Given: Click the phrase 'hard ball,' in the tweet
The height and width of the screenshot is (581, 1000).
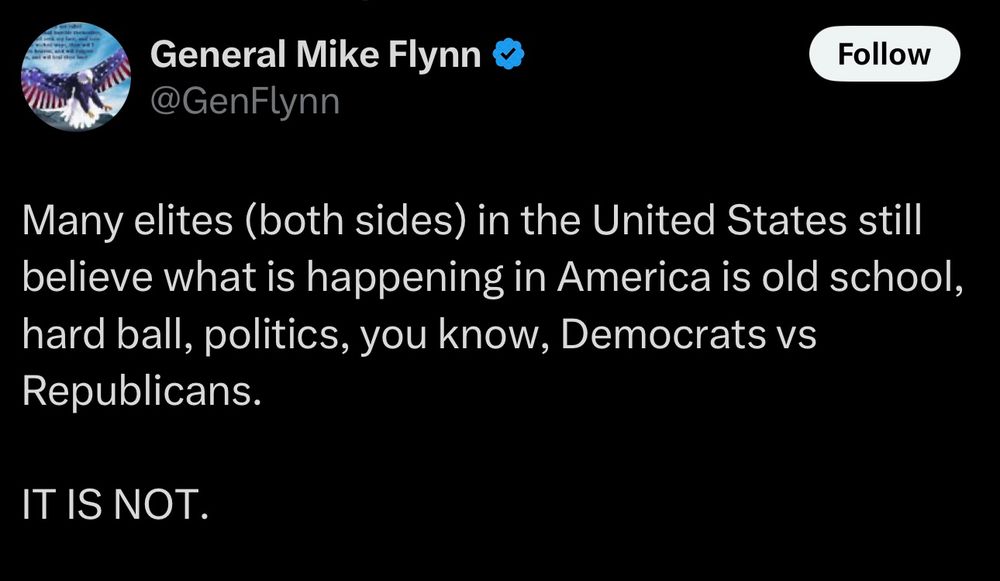Looking at the screenshot, I should coord(108,334).
